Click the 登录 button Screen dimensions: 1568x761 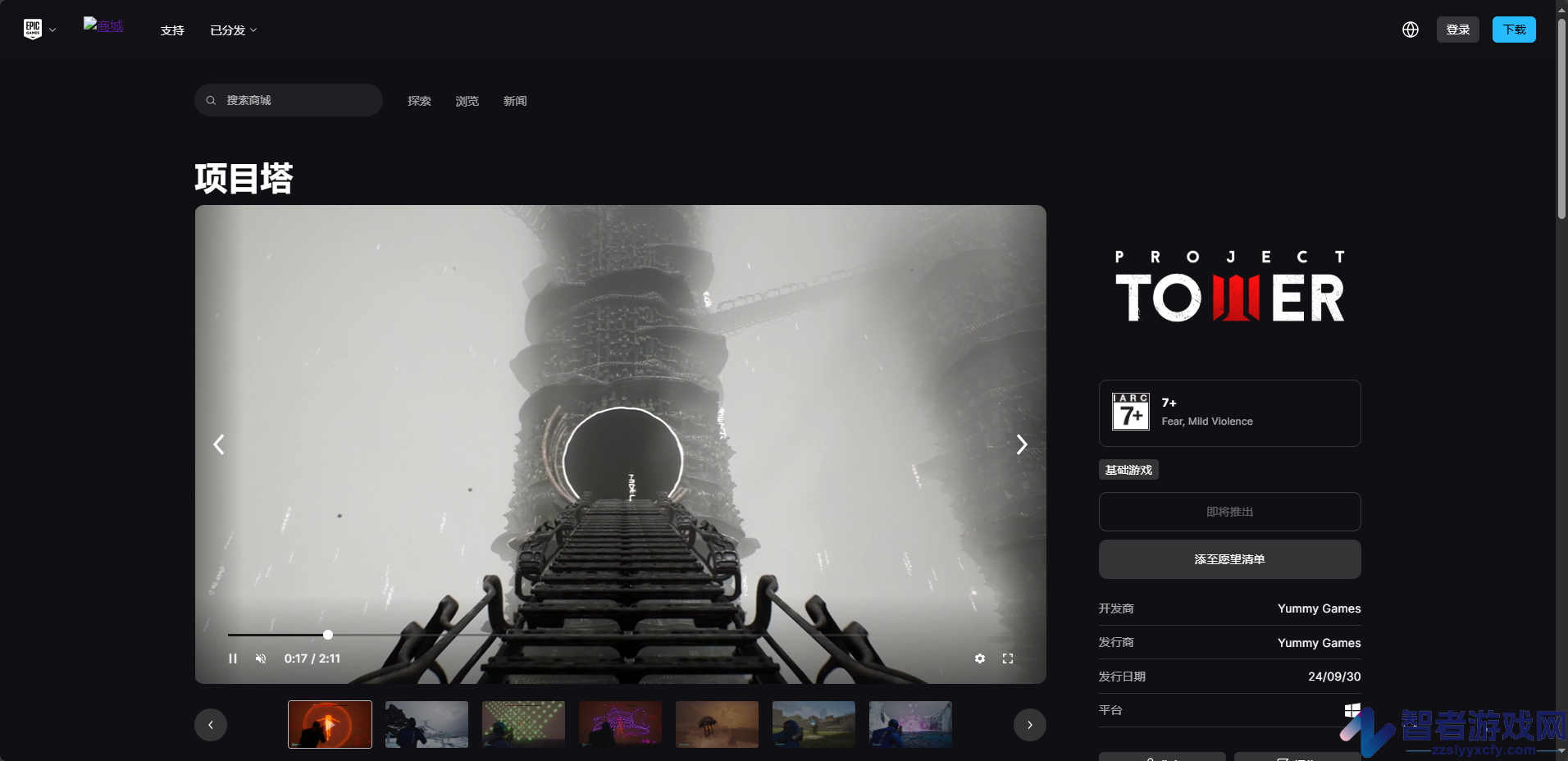coord(1458,30)
